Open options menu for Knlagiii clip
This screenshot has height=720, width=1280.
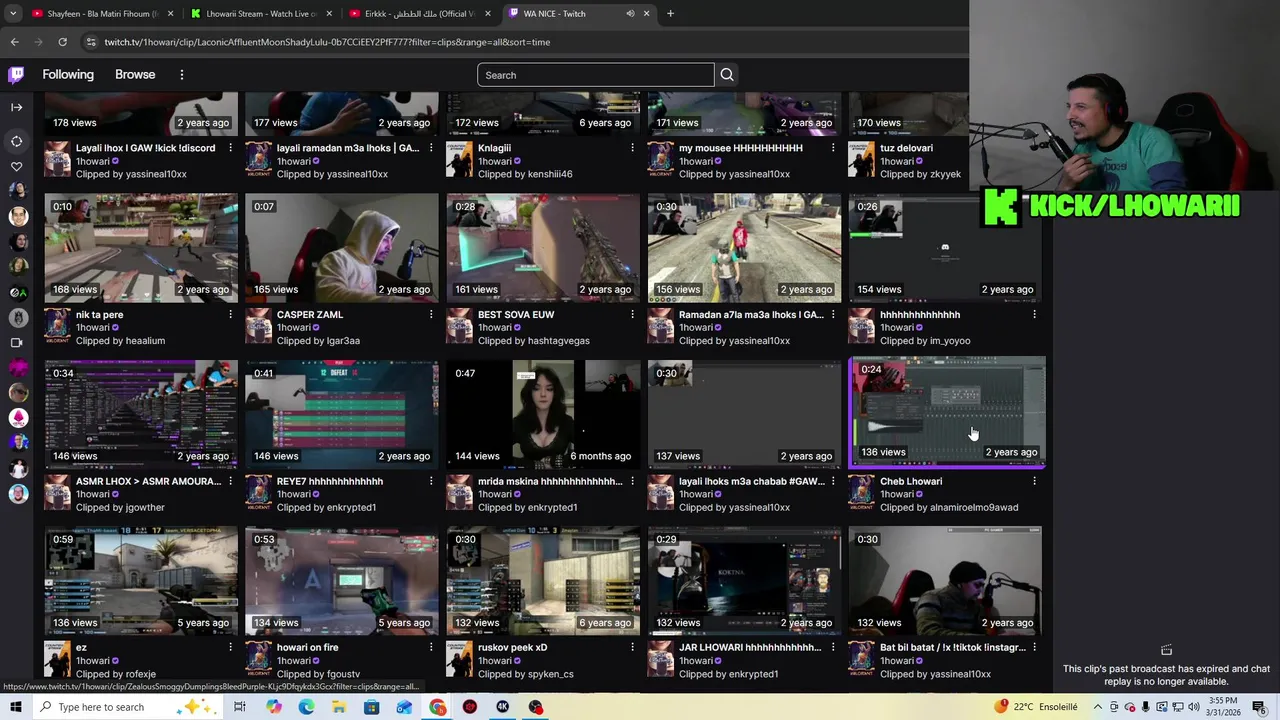632,148
